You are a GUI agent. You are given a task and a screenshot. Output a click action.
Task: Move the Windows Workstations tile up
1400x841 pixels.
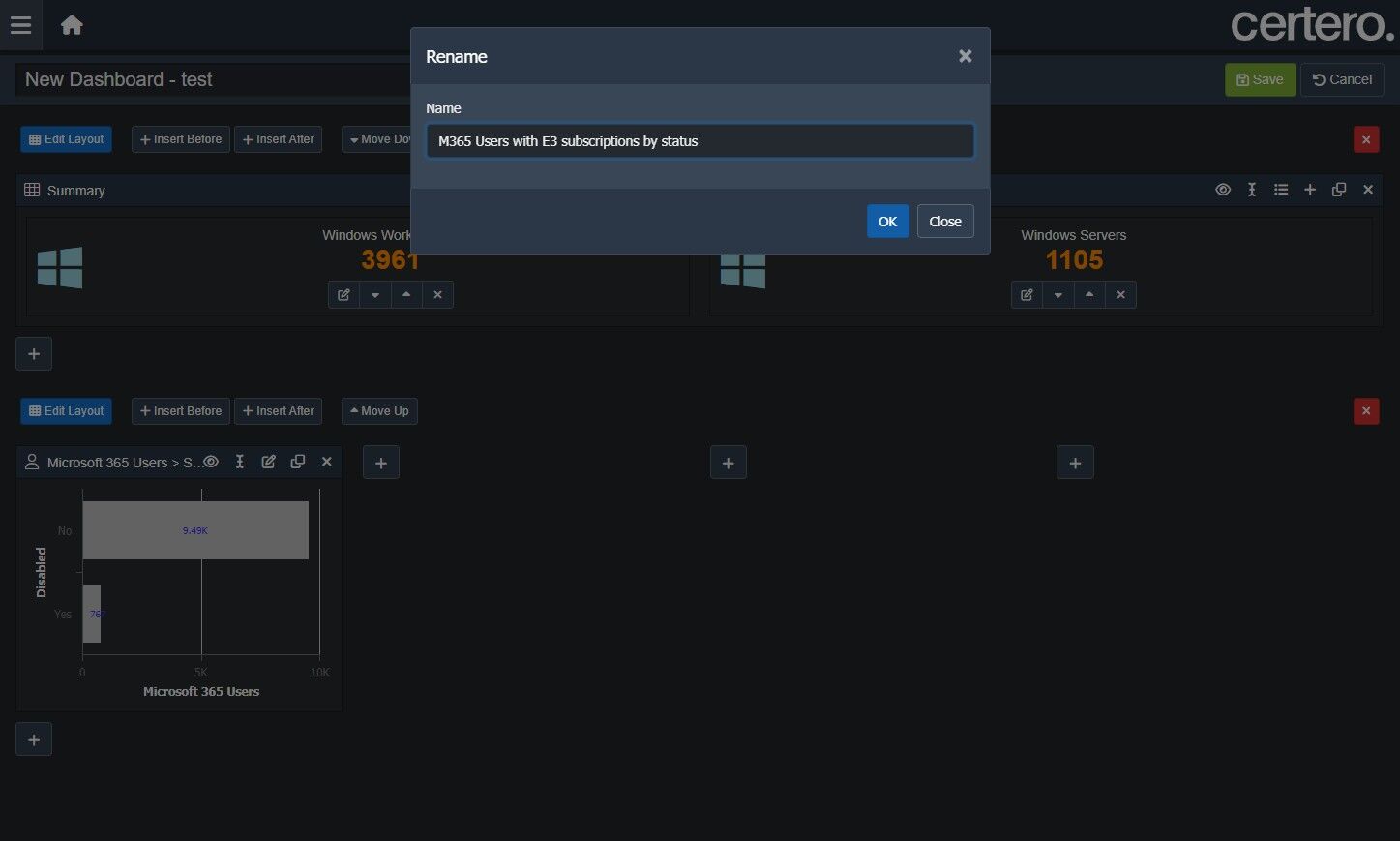tap(406, 295)
